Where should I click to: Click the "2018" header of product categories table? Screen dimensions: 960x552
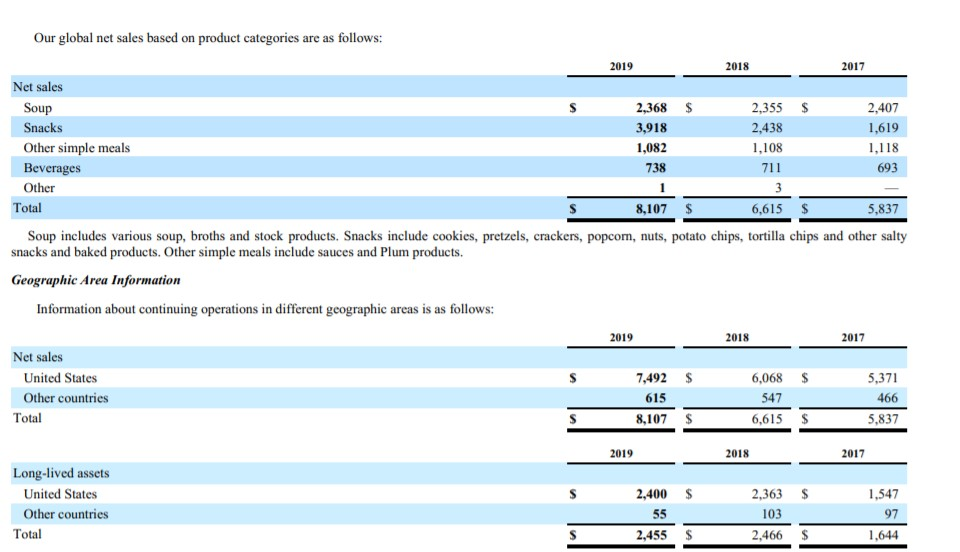[737, 66]
